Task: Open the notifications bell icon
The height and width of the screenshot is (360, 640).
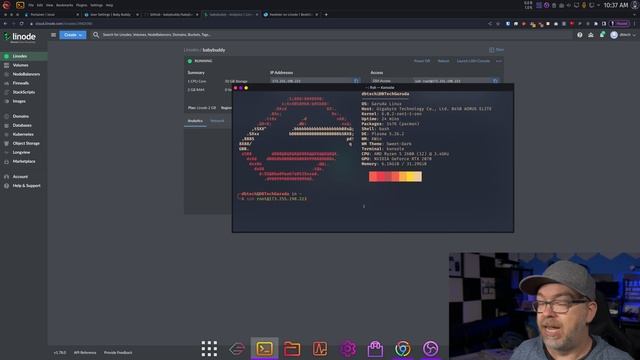Action: (602, 35)
